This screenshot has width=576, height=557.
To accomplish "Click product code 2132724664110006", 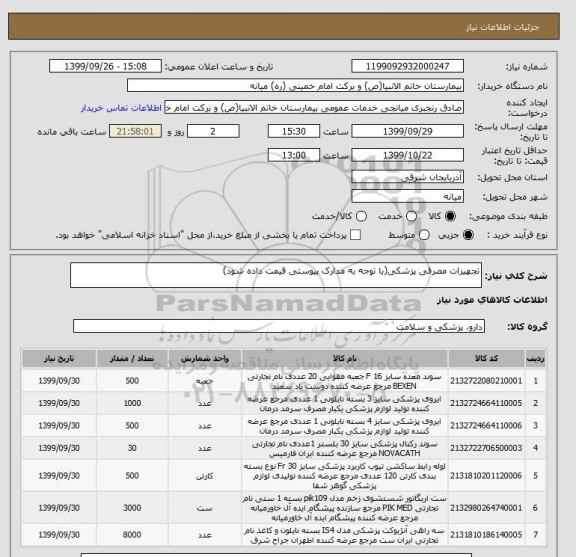I will pyautogui.click(x=486, y=426).
